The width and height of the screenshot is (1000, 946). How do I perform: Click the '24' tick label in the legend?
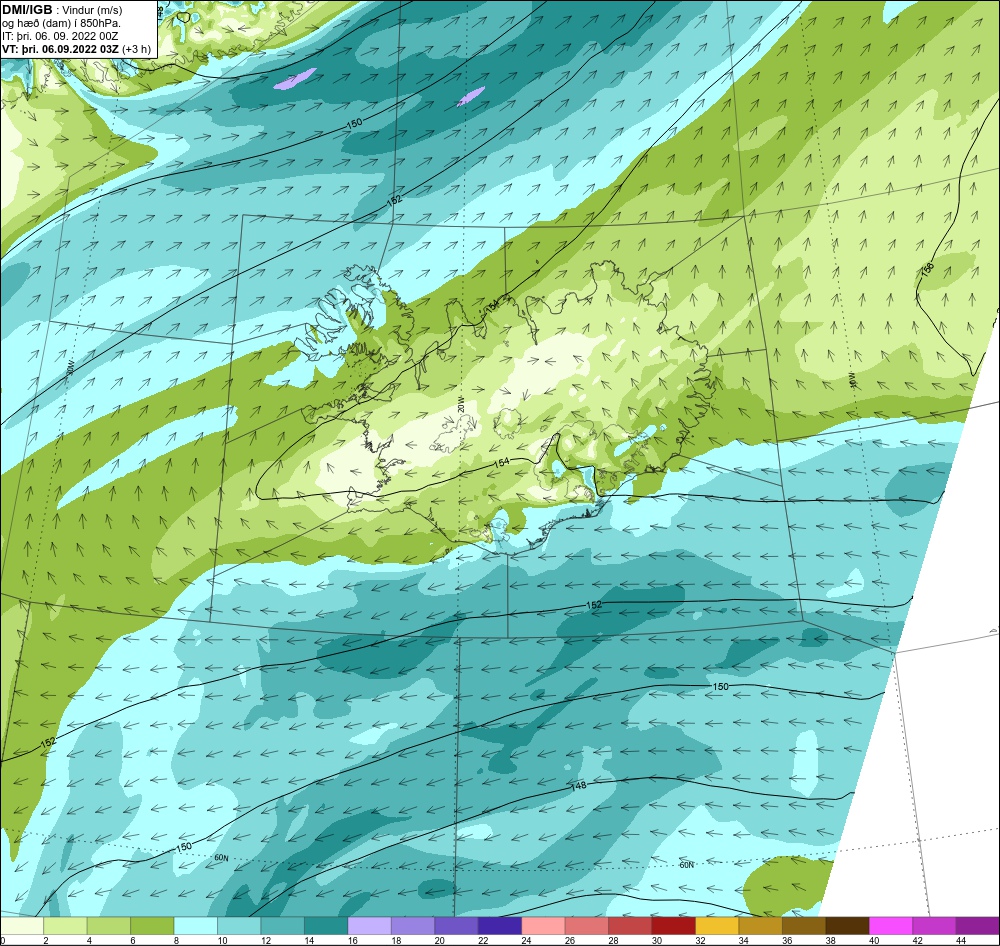click(527, 940)
